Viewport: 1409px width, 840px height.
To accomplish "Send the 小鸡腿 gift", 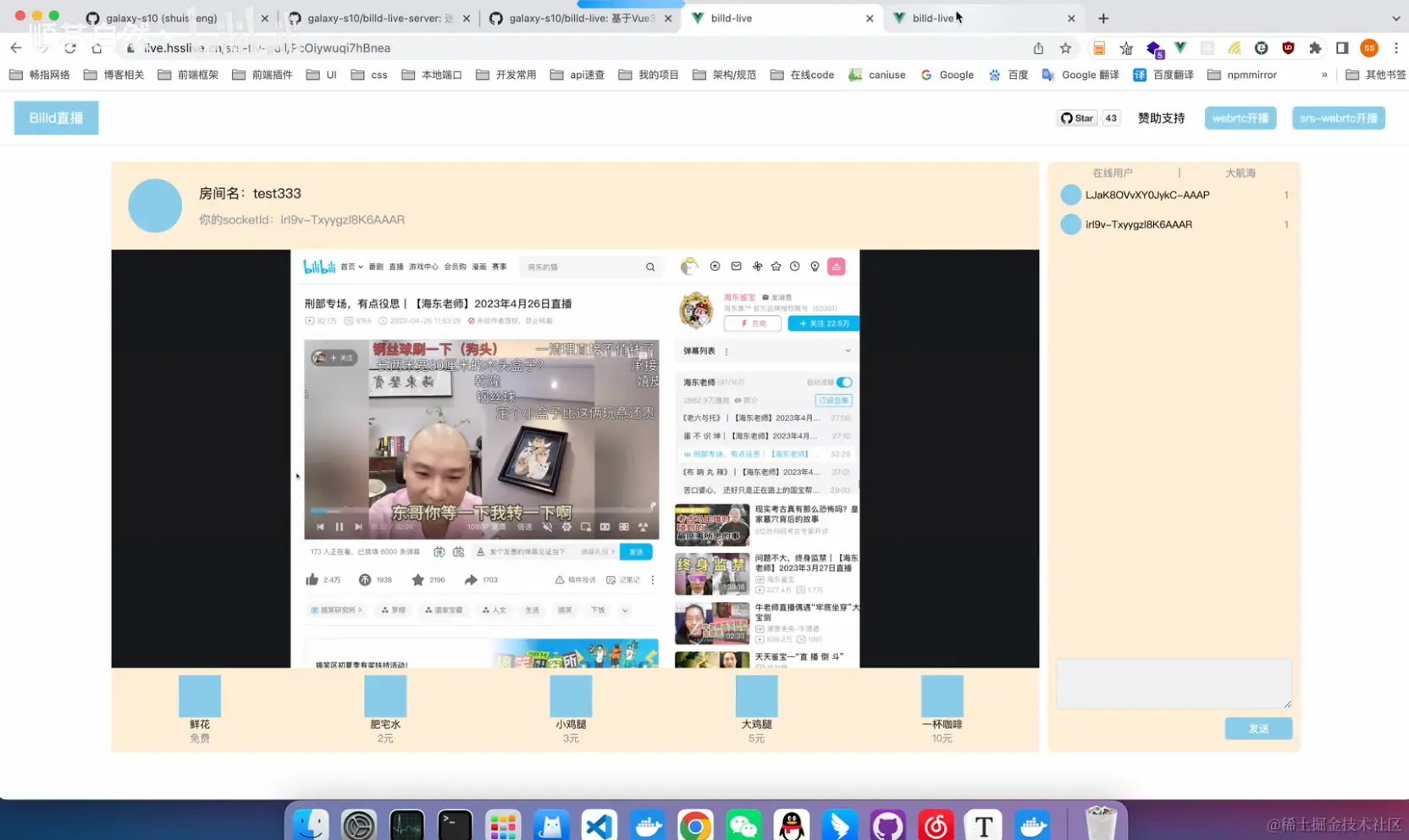I will [x=571, y=710].
